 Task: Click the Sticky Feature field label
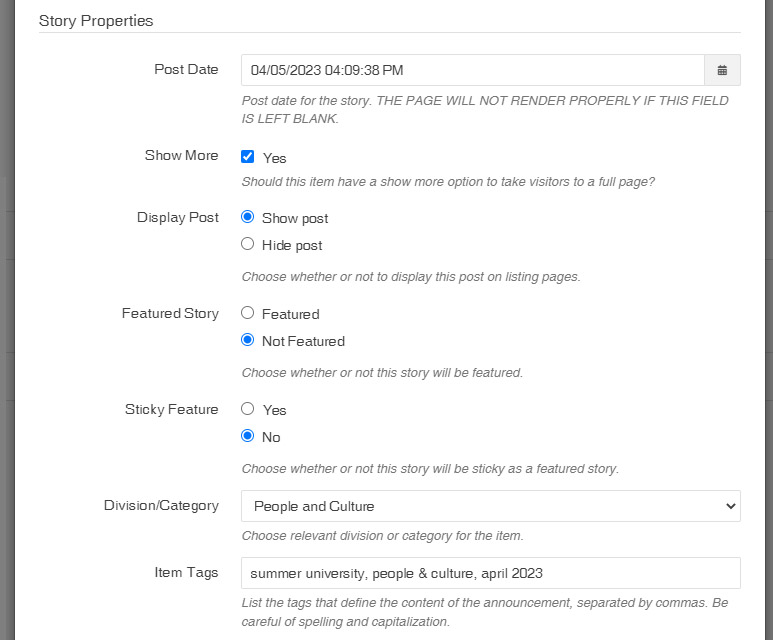pos(172,409)
